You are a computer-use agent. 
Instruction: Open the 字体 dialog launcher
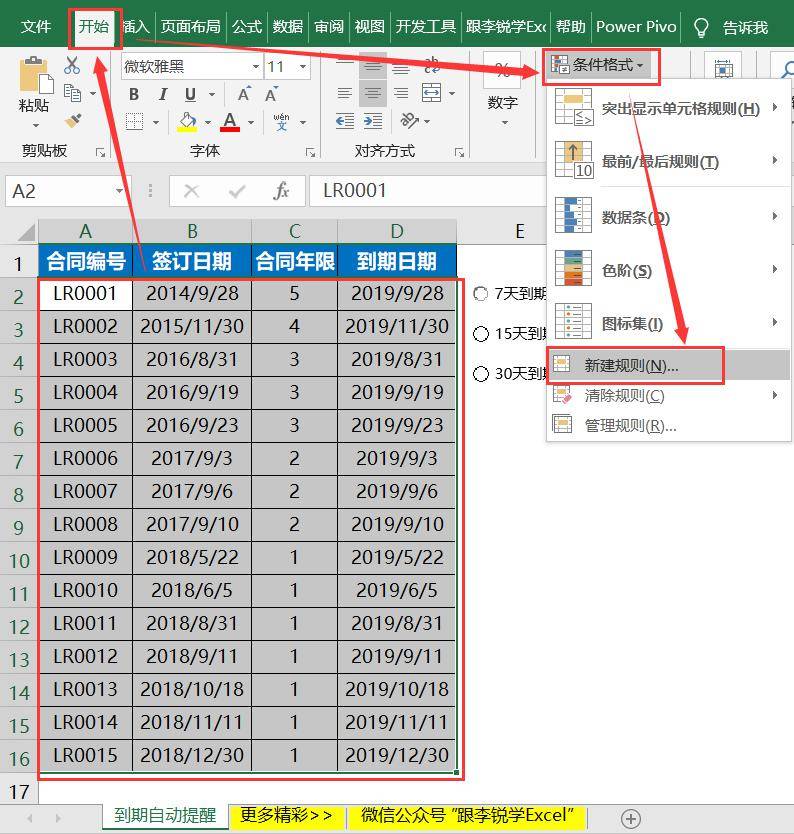point(311,153)
